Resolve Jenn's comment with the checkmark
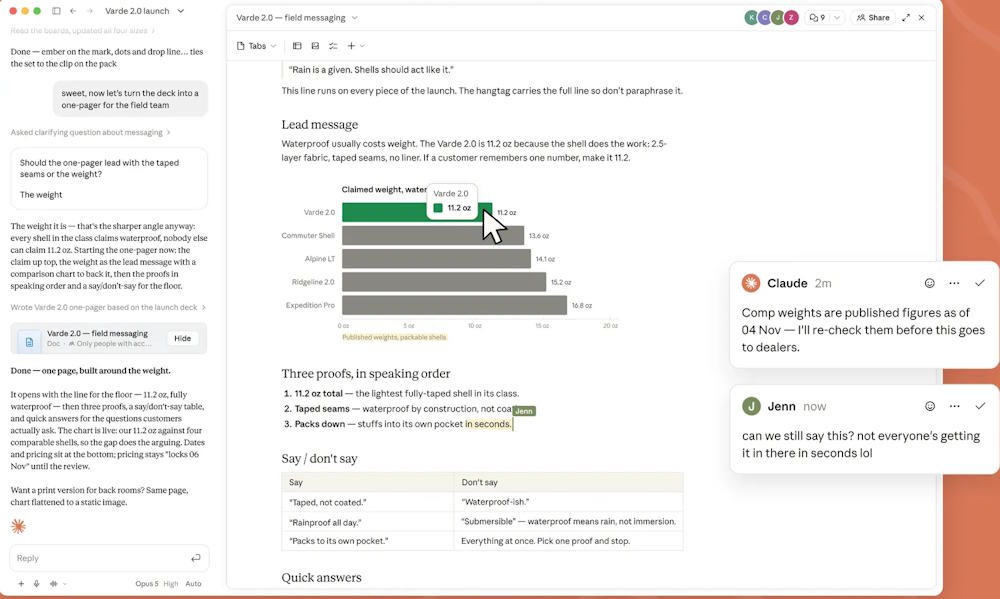Screen dimensions: 1000x599 pos(980,406)
